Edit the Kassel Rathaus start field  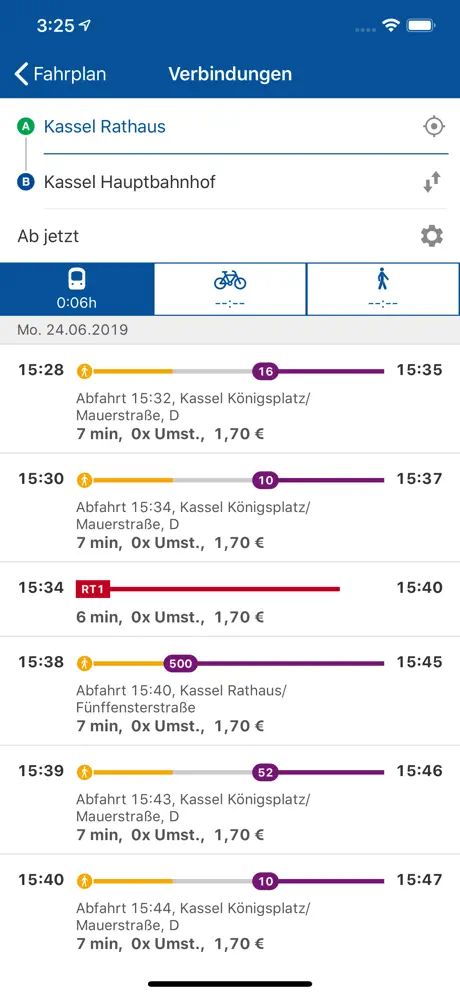[x=229, y=126]
